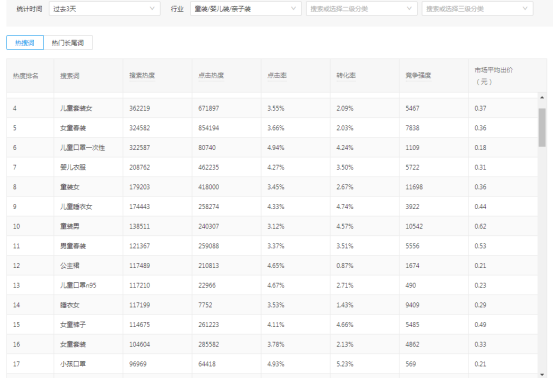553x378 pixels.
Task: Click the 转化率 column header
Action: [x=346, y=75]
